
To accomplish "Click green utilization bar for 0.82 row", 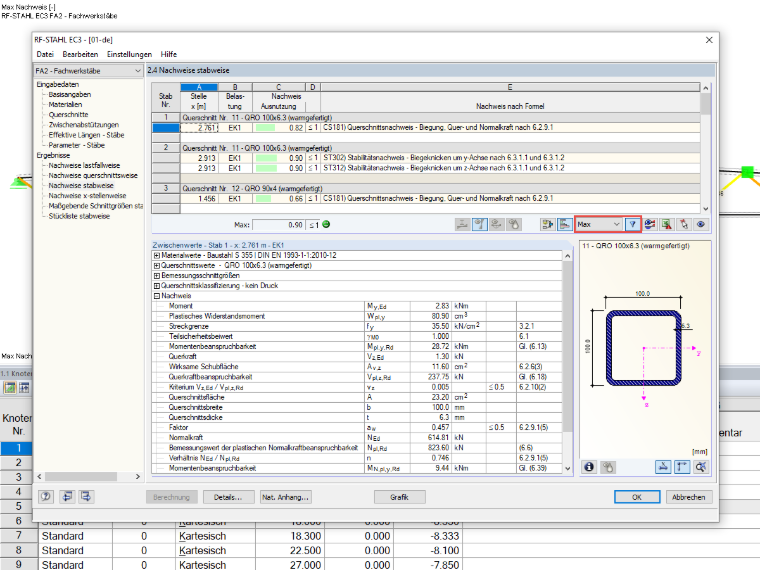I will click(x=266, y=128).
